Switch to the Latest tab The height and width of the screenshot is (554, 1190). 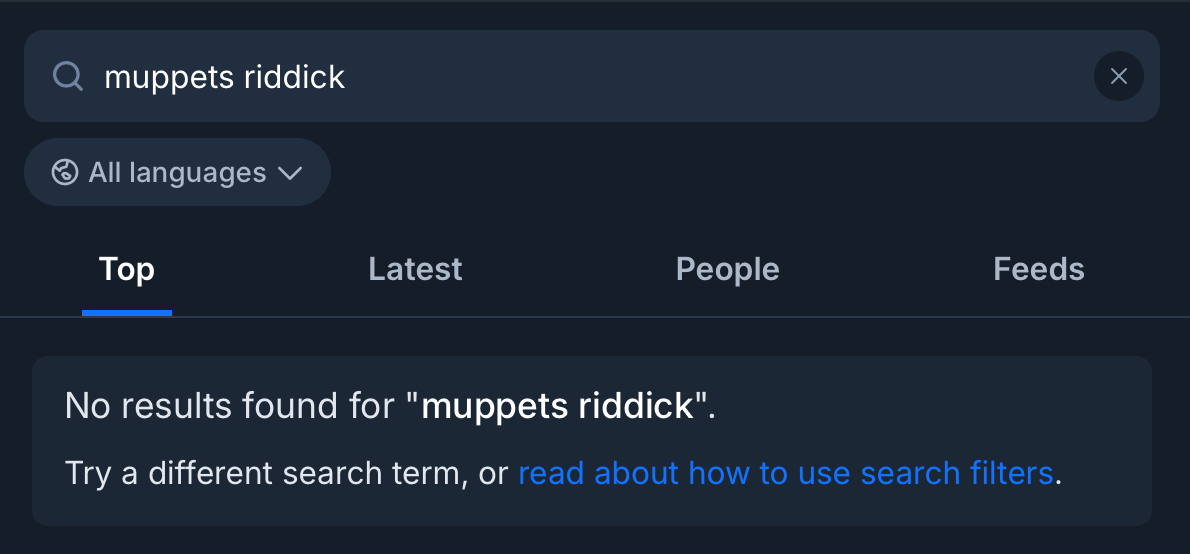point(415,269)
